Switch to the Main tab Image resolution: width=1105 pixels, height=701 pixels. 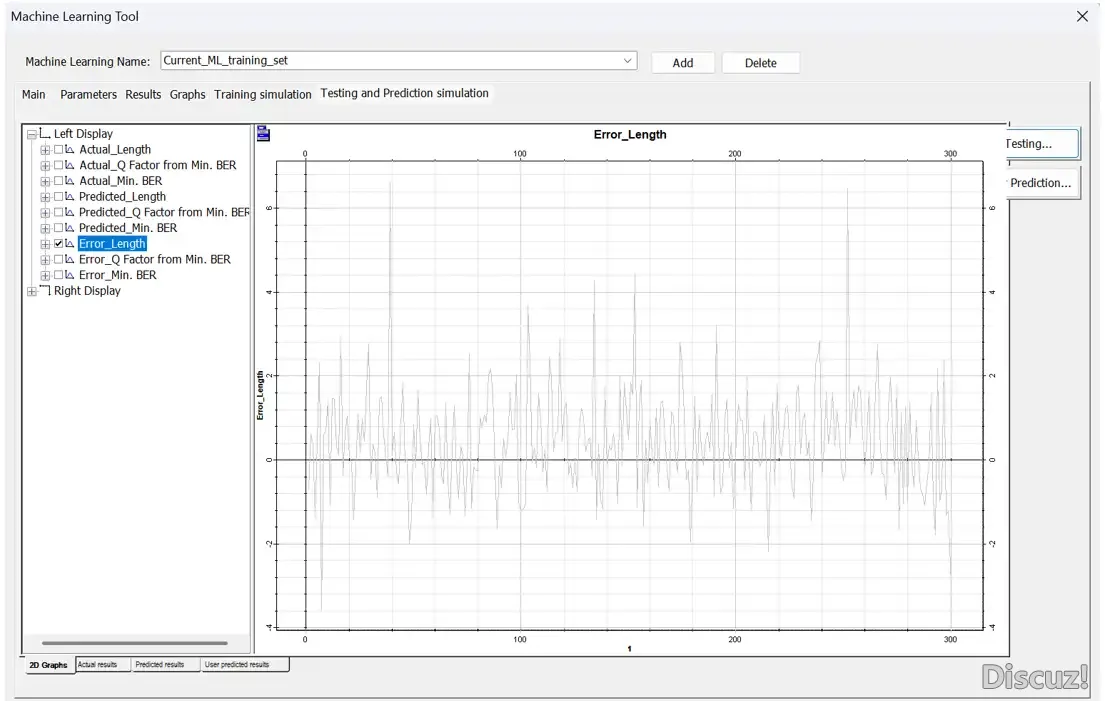click(33, 94)
